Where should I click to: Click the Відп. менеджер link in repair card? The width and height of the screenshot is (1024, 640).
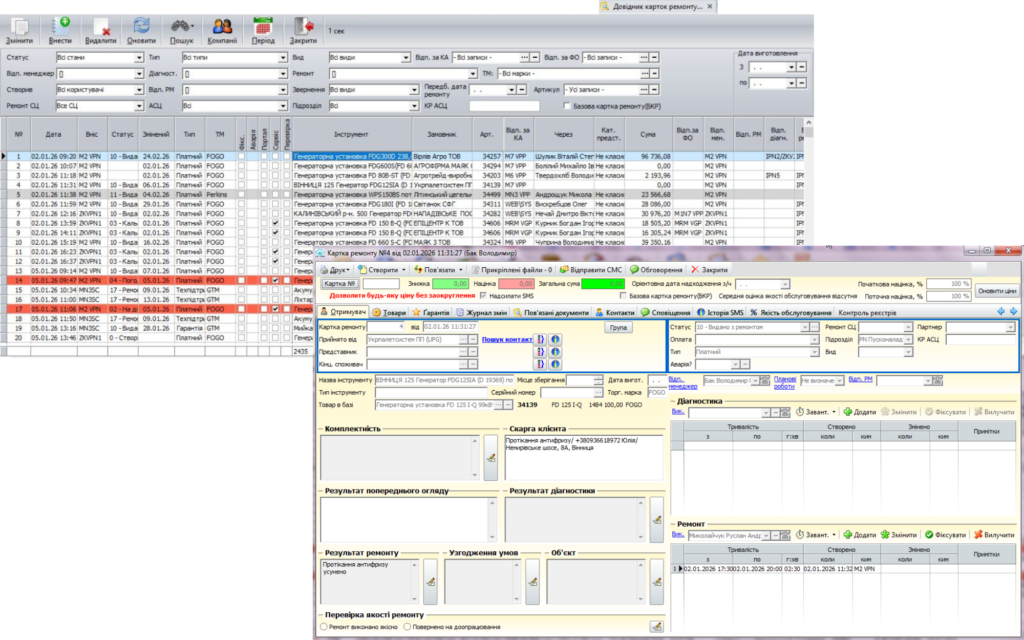tap(683, 381)
